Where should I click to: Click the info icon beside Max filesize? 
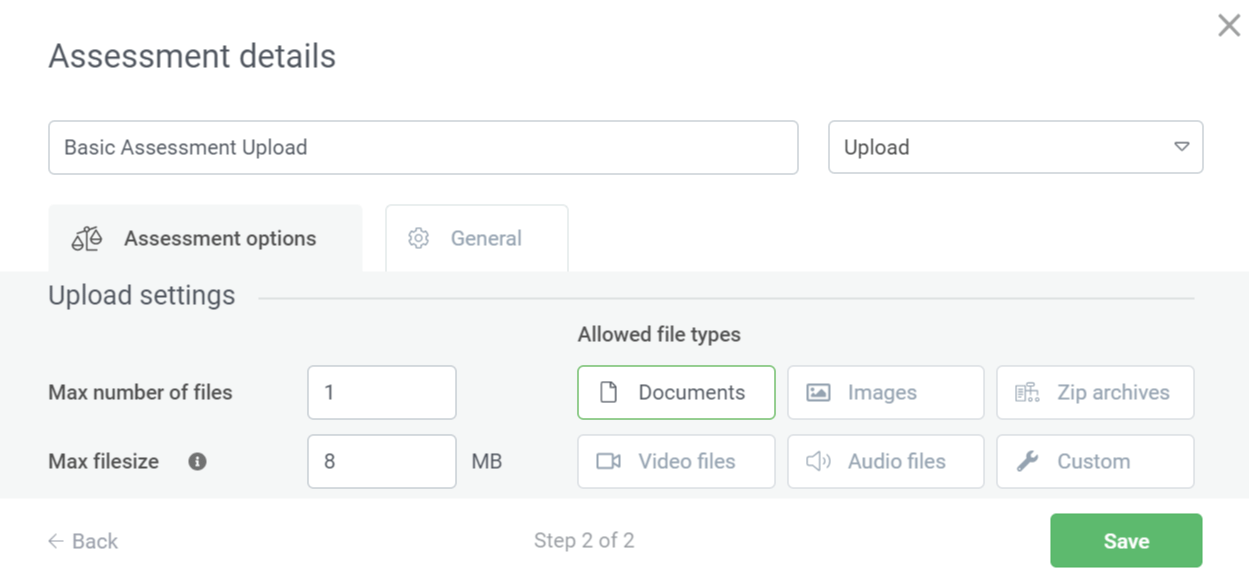coord(198,462)
